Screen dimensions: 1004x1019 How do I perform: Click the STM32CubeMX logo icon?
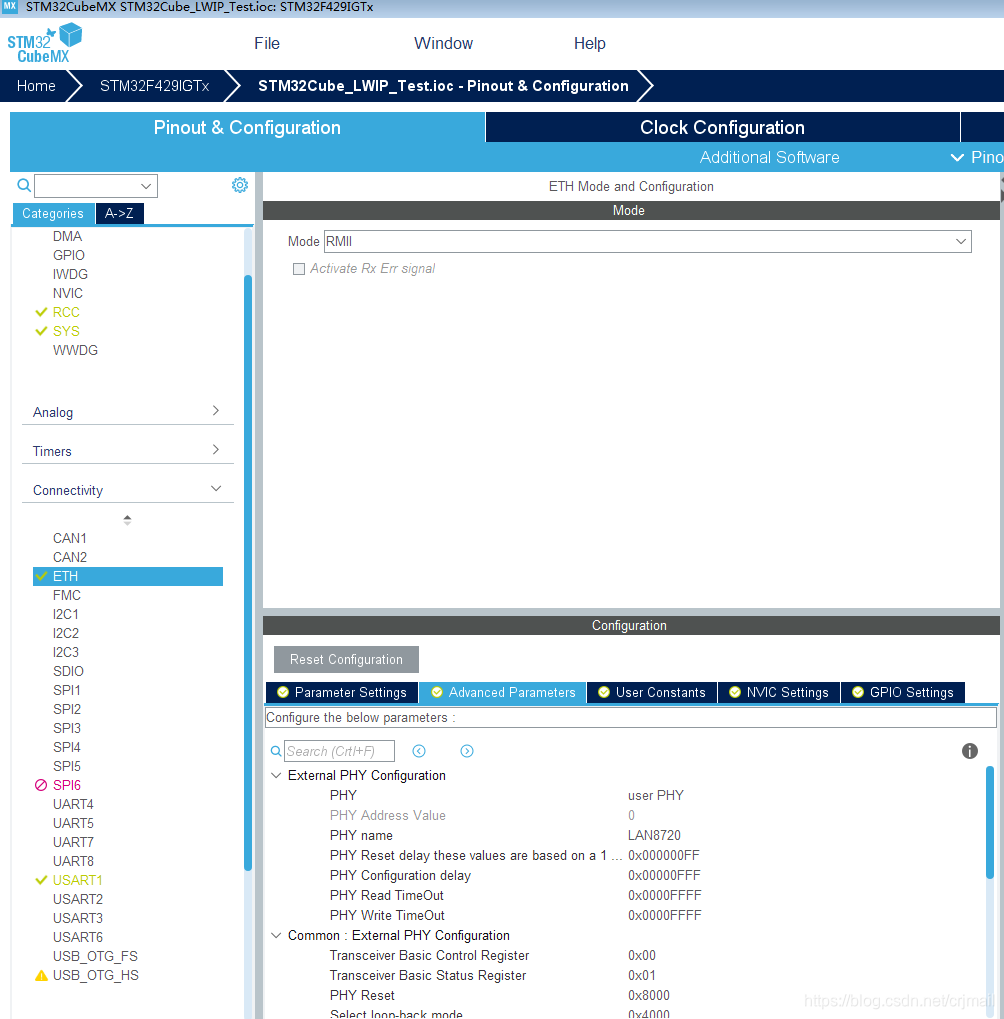(44, 44)
